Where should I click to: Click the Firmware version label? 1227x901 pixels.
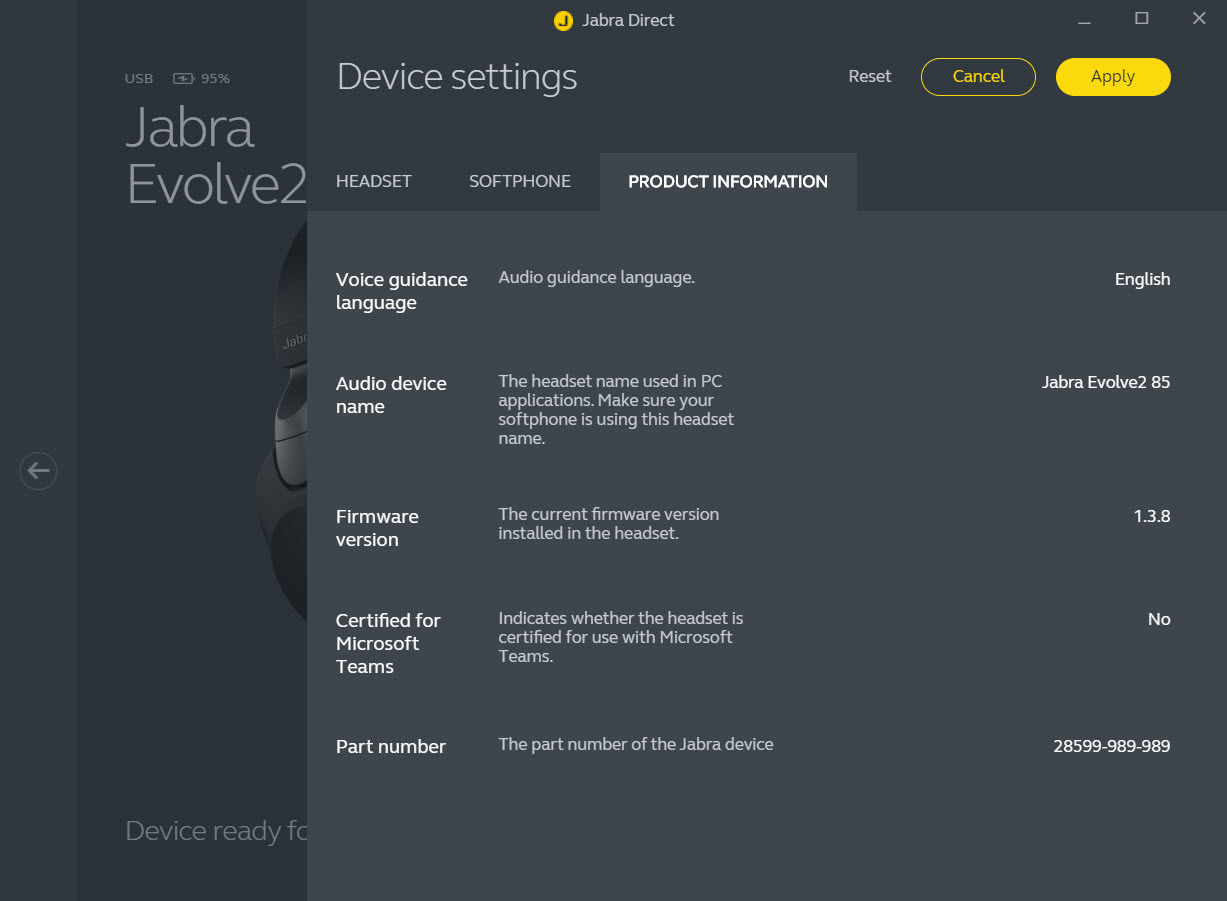377,528
